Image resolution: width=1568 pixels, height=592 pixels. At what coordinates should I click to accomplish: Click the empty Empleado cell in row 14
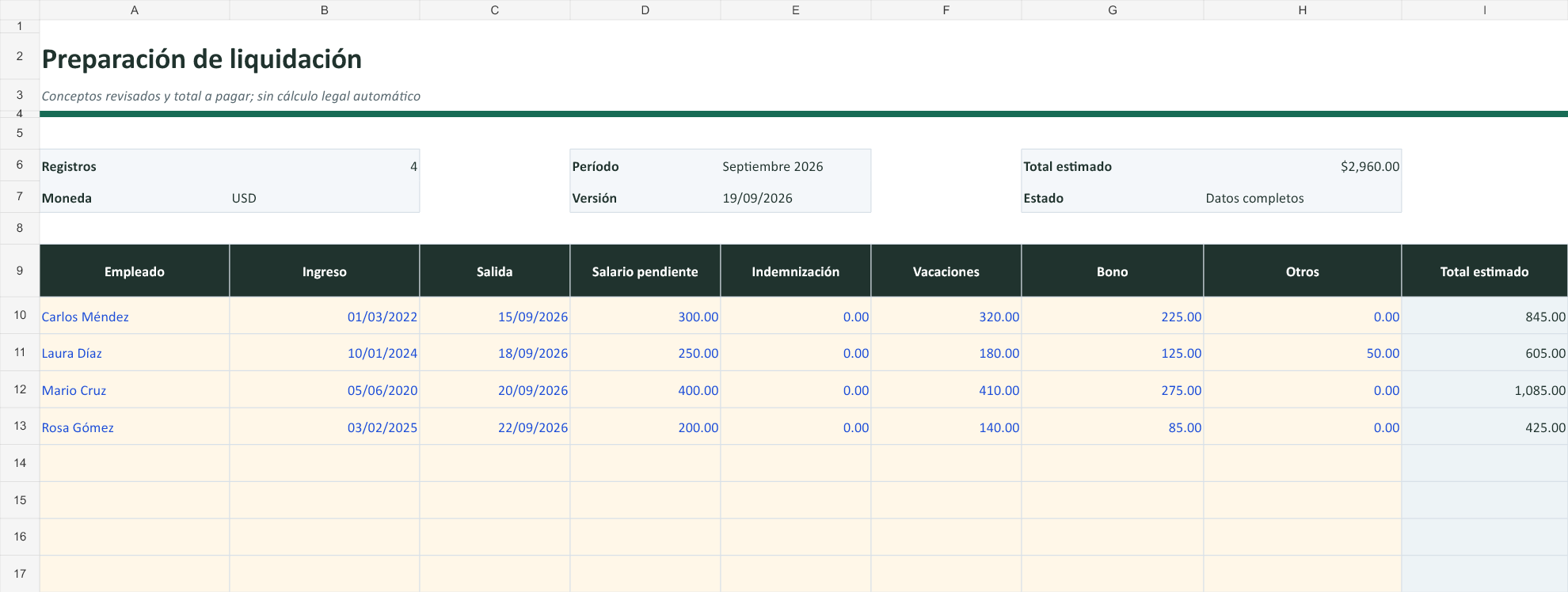[135, 463]
